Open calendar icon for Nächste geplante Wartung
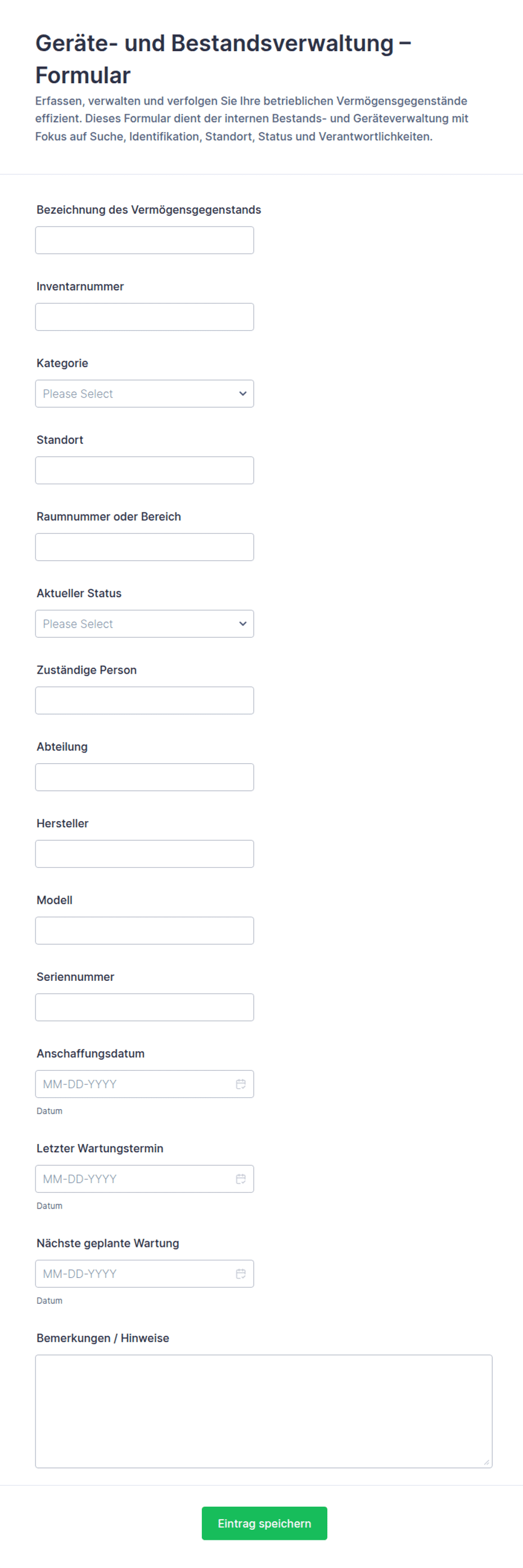Image resolution: width=523 pixels, height=1568 pixels. [241, 1274]
